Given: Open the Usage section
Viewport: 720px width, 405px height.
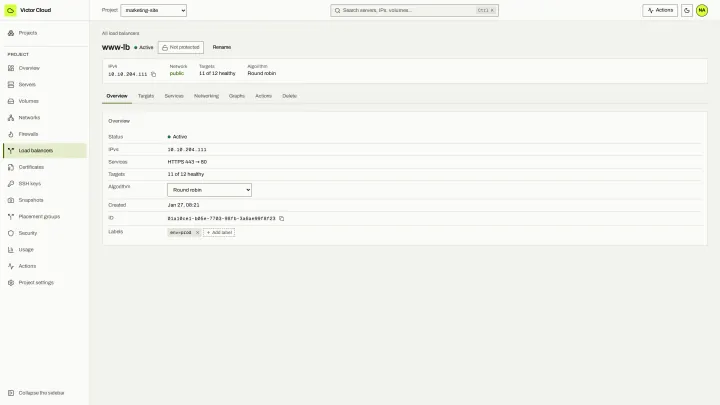Looking at the screenshot, I should coord(45,250).
